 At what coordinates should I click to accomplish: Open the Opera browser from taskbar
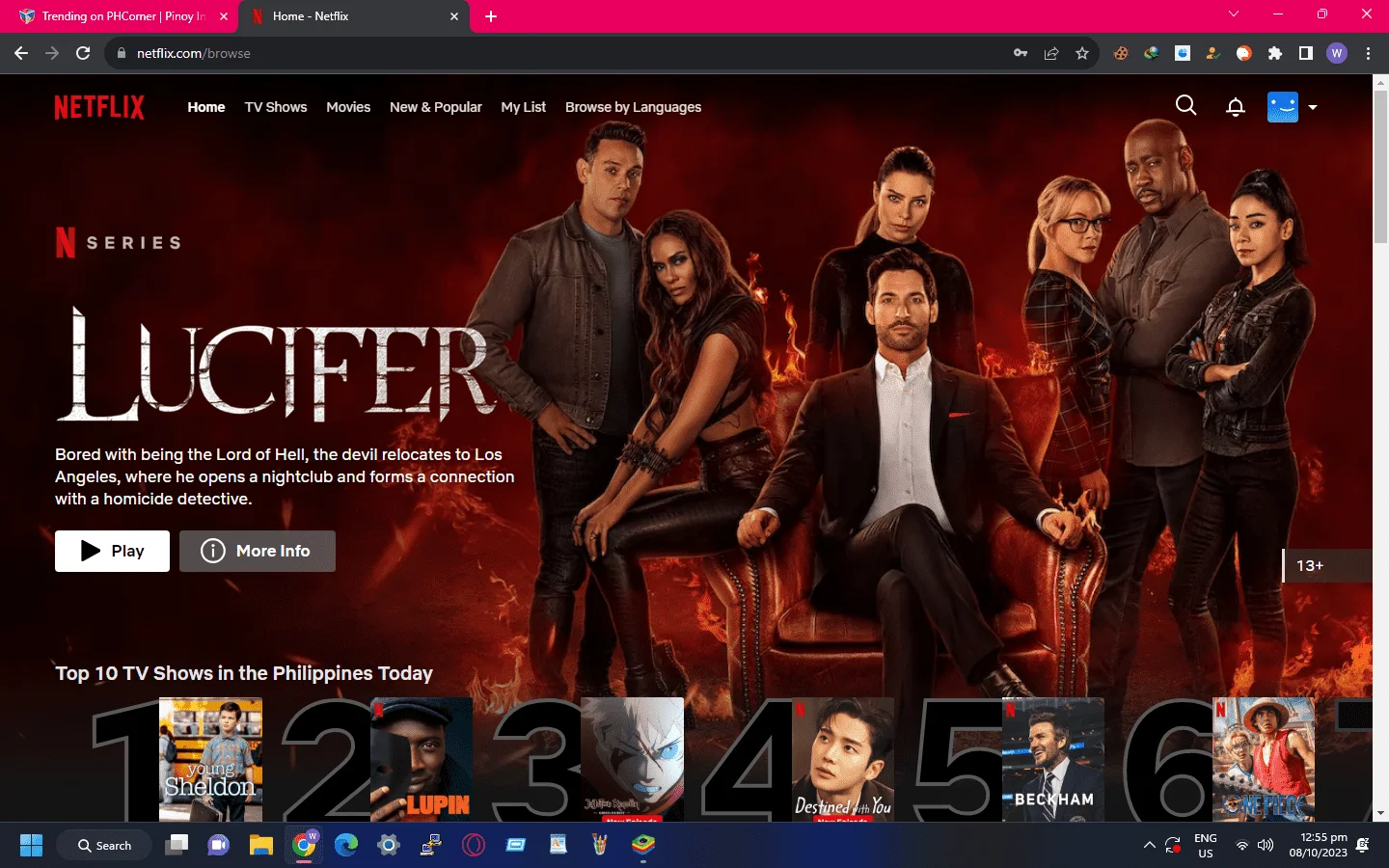(474, 846)
